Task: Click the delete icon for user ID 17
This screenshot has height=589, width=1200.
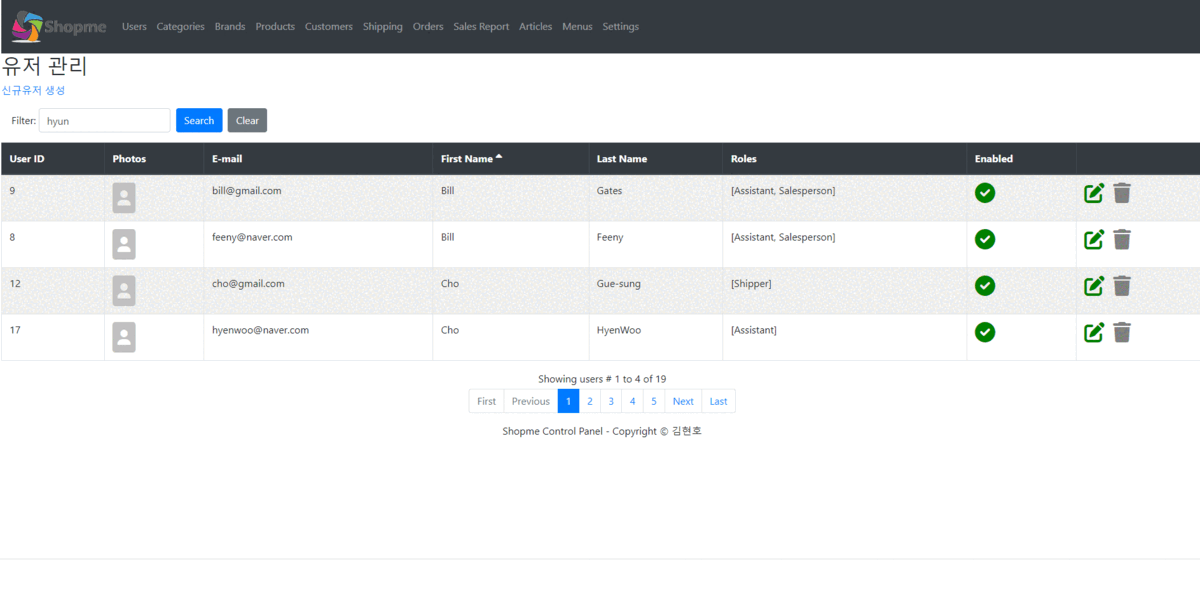Action: click(1122, 332)
